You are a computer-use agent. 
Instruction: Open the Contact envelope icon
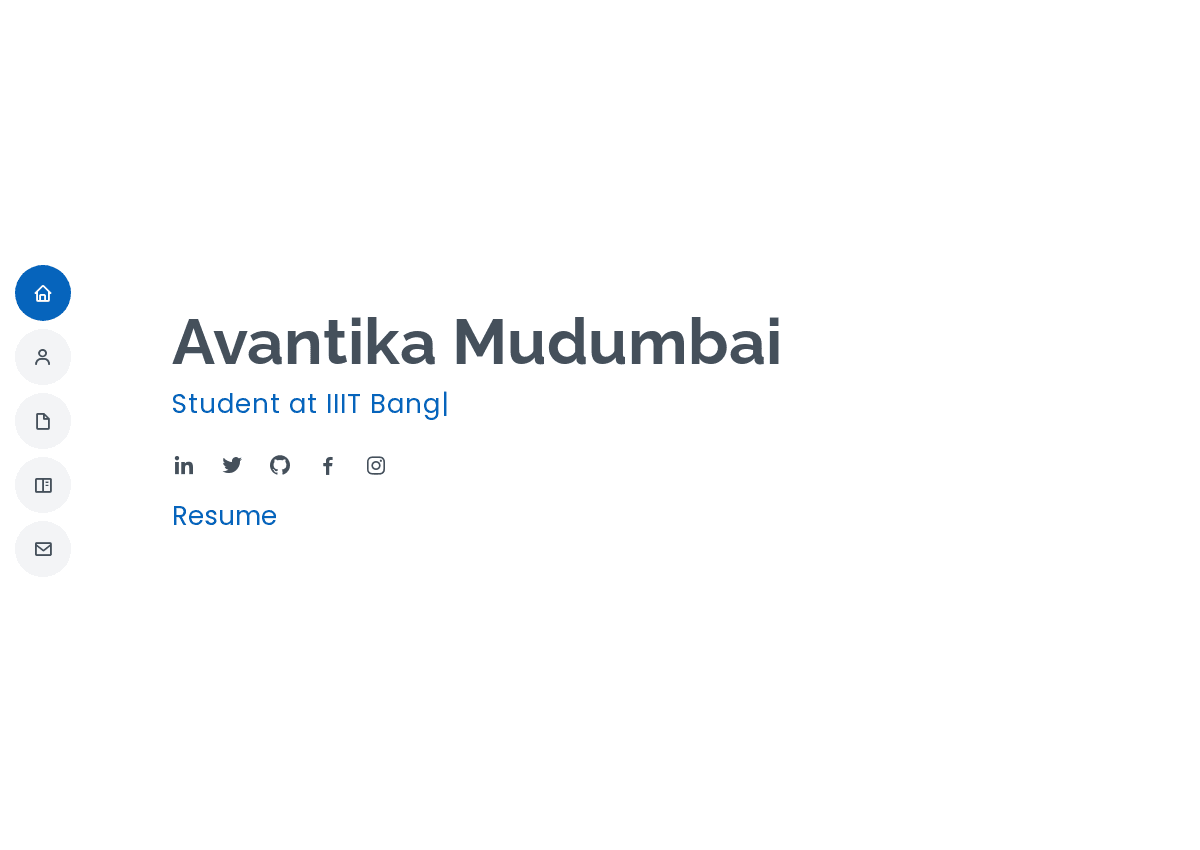pyautogui.click(x=43, y=549)
